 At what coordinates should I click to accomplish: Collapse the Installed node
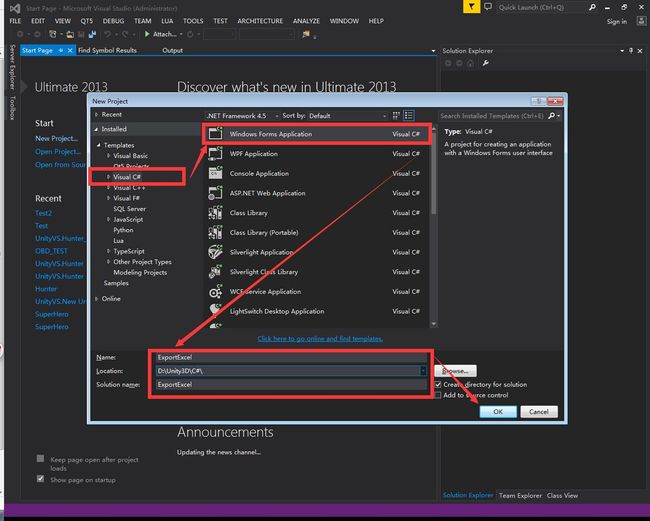coord(96,129)
